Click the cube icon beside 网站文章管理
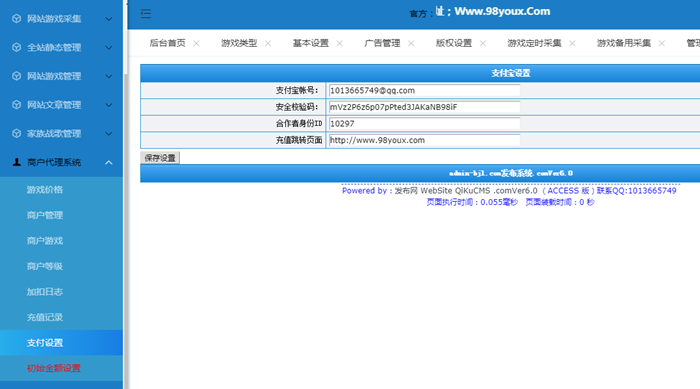This screenshot has height=389, width=700. pyautogui.click(x=17, y=105)
